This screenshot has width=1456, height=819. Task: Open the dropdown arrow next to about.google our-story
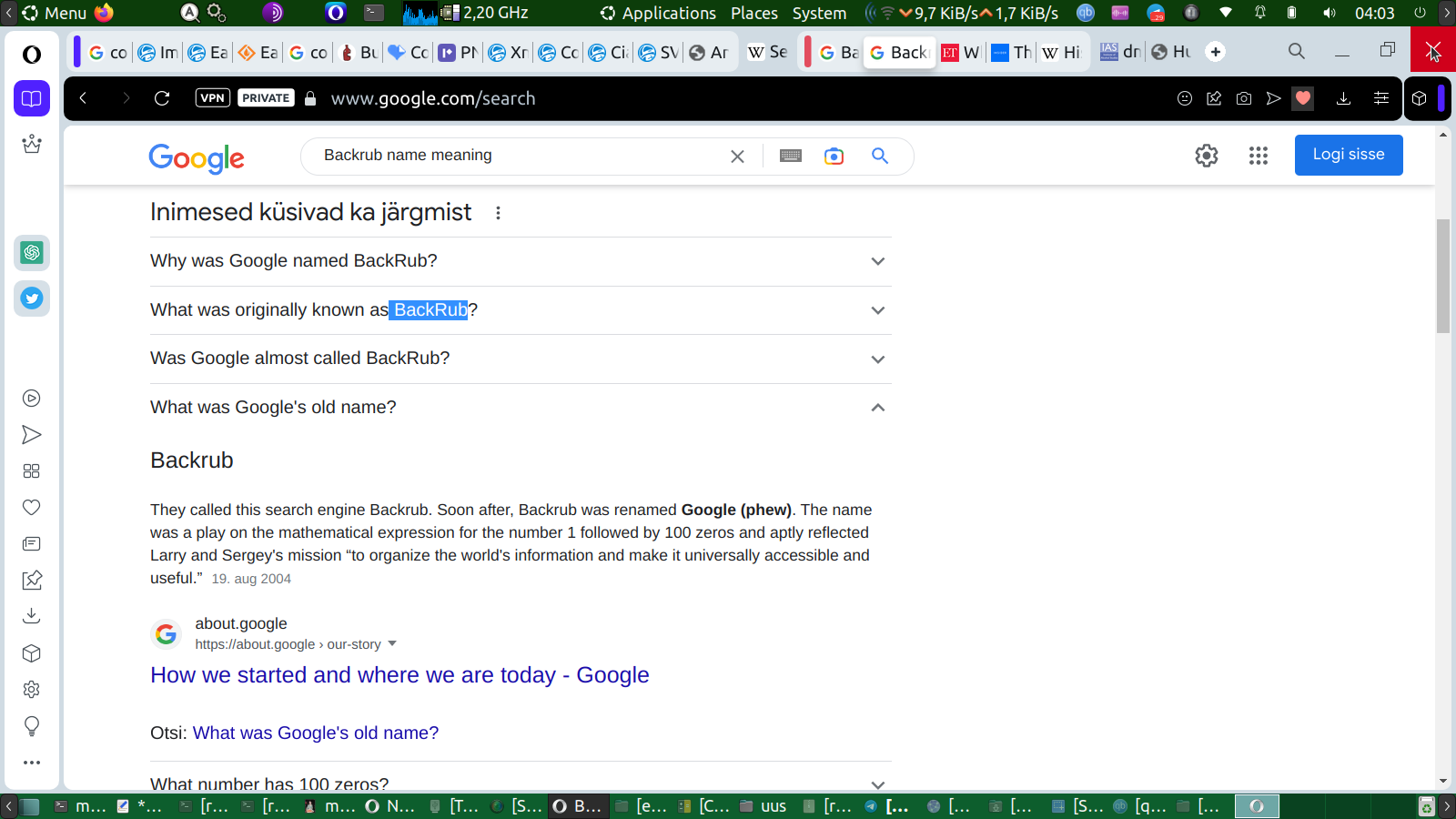tap(392, 643)
